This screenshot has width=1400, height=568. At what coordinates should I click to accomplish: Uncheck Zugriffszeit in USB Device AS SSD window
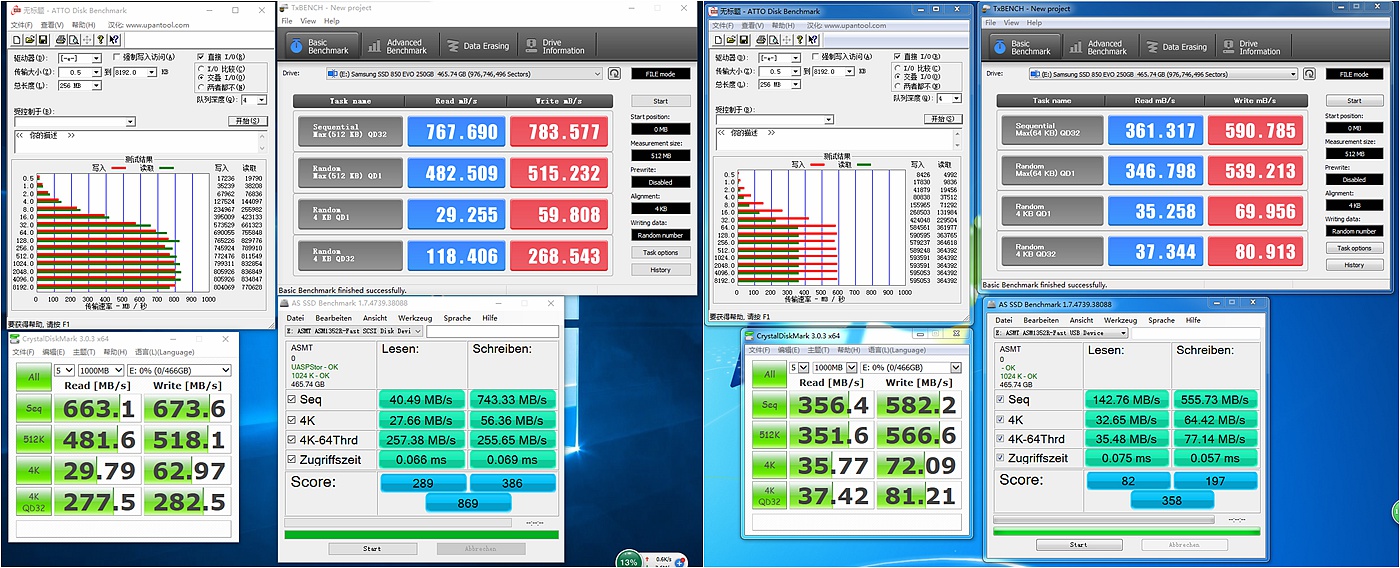(x=1000, y=457)
